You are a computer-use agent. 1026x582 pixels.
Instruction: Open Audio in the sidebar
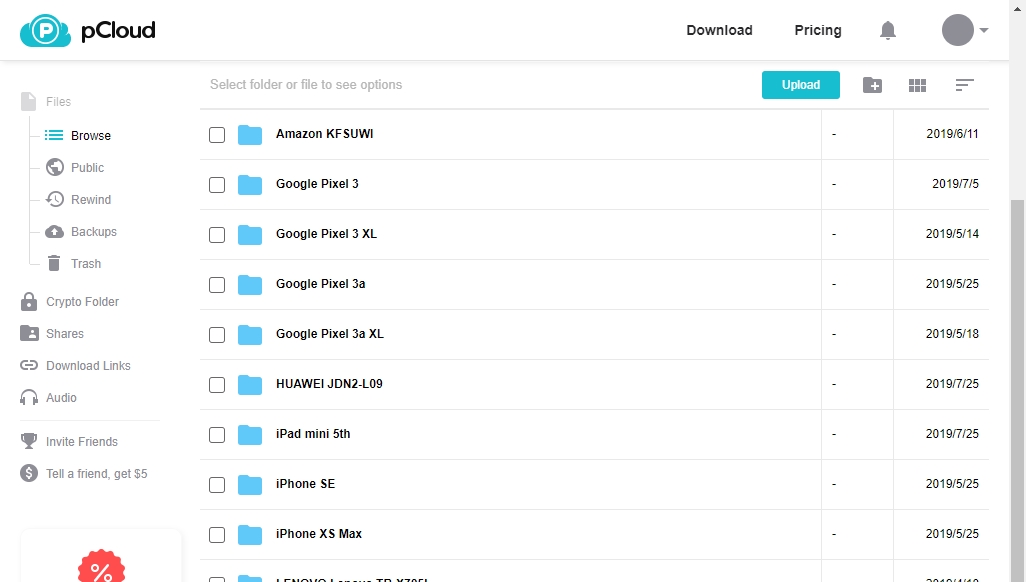point(61,398)
